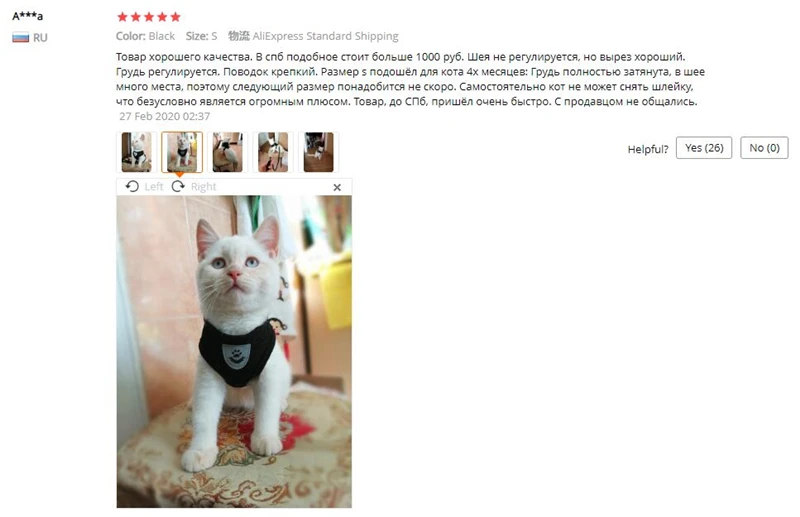Screen dimensions: 800x517
Task: Click the Left rotate label
Action: tap(154, 187)
